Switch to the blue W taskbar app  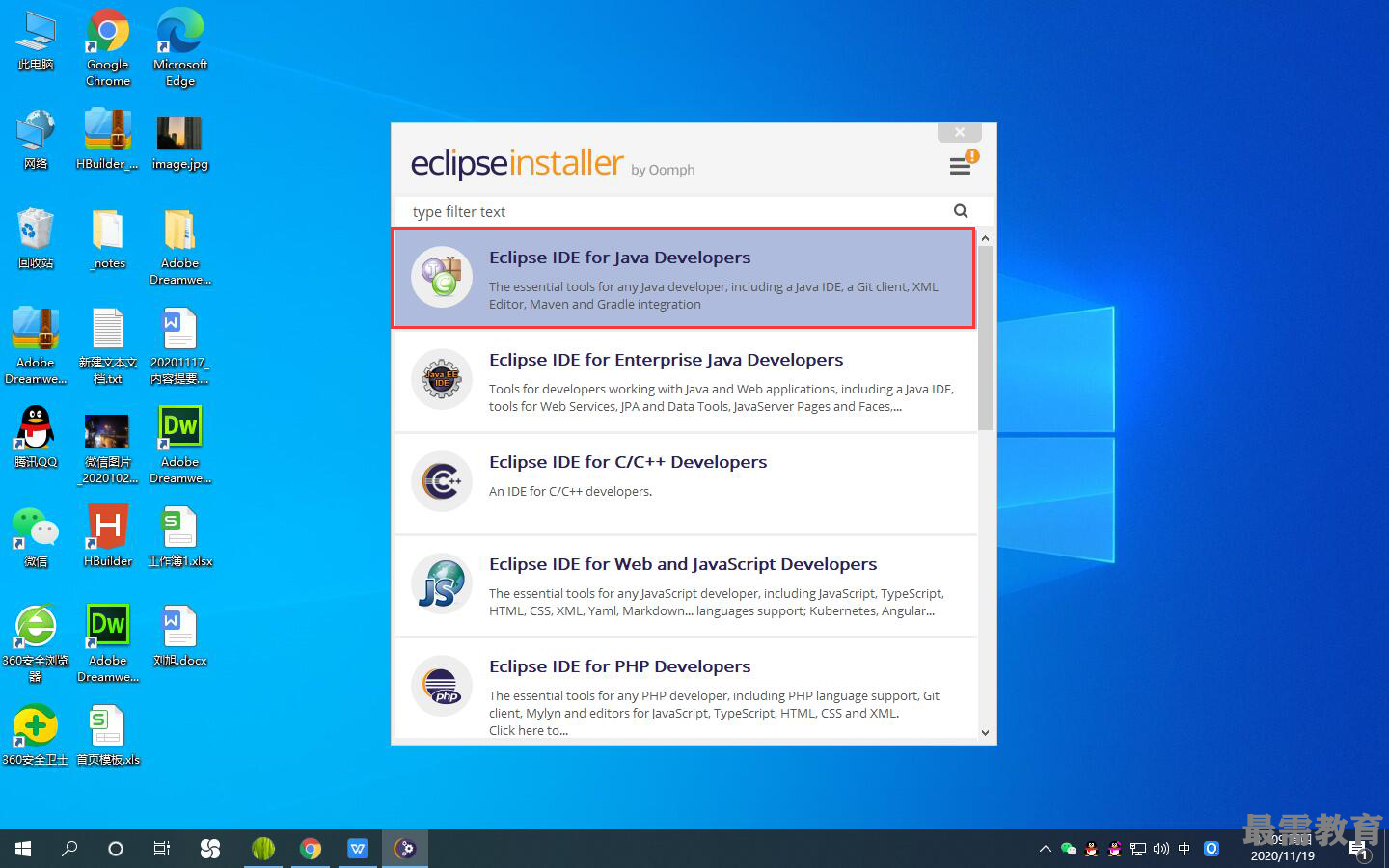pos(358,849)
